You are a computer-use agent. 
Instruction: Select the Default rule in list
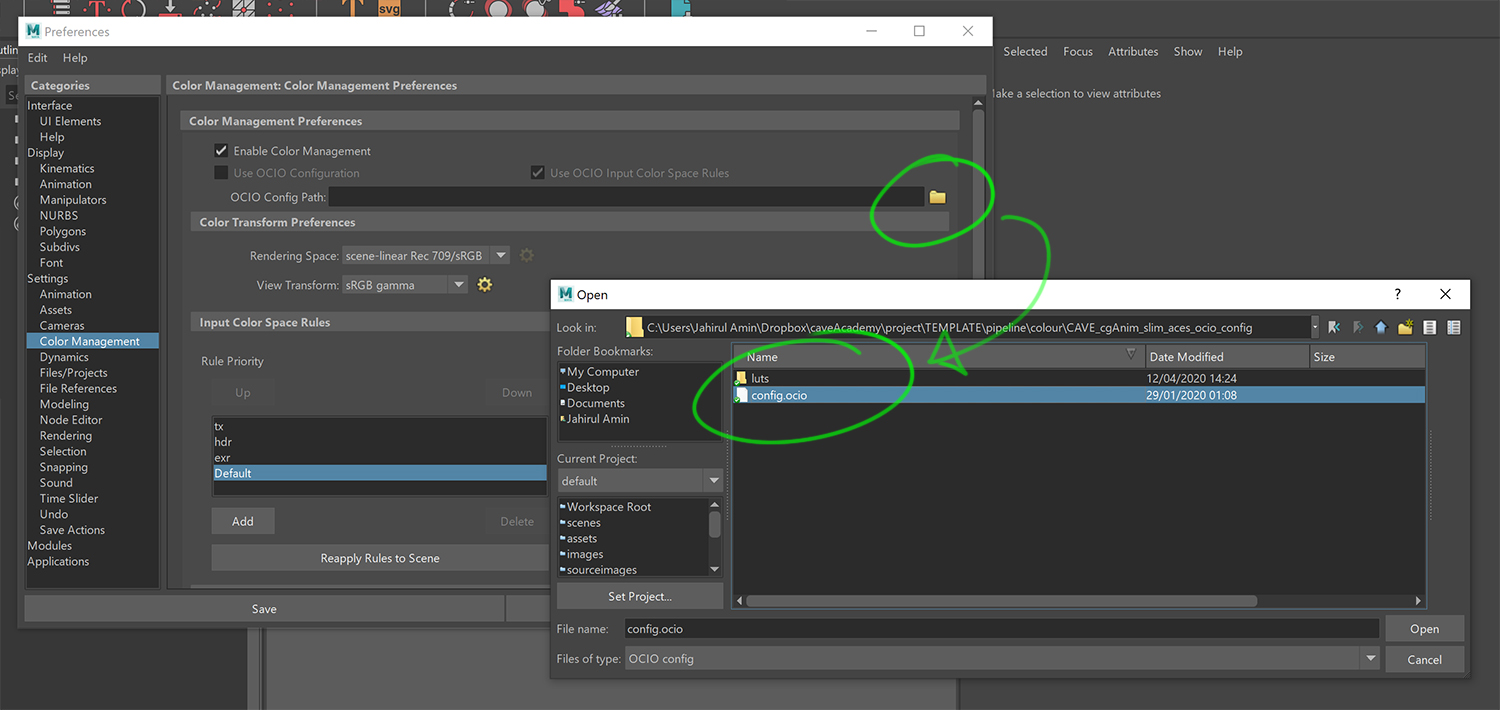[x=380, y=473]
